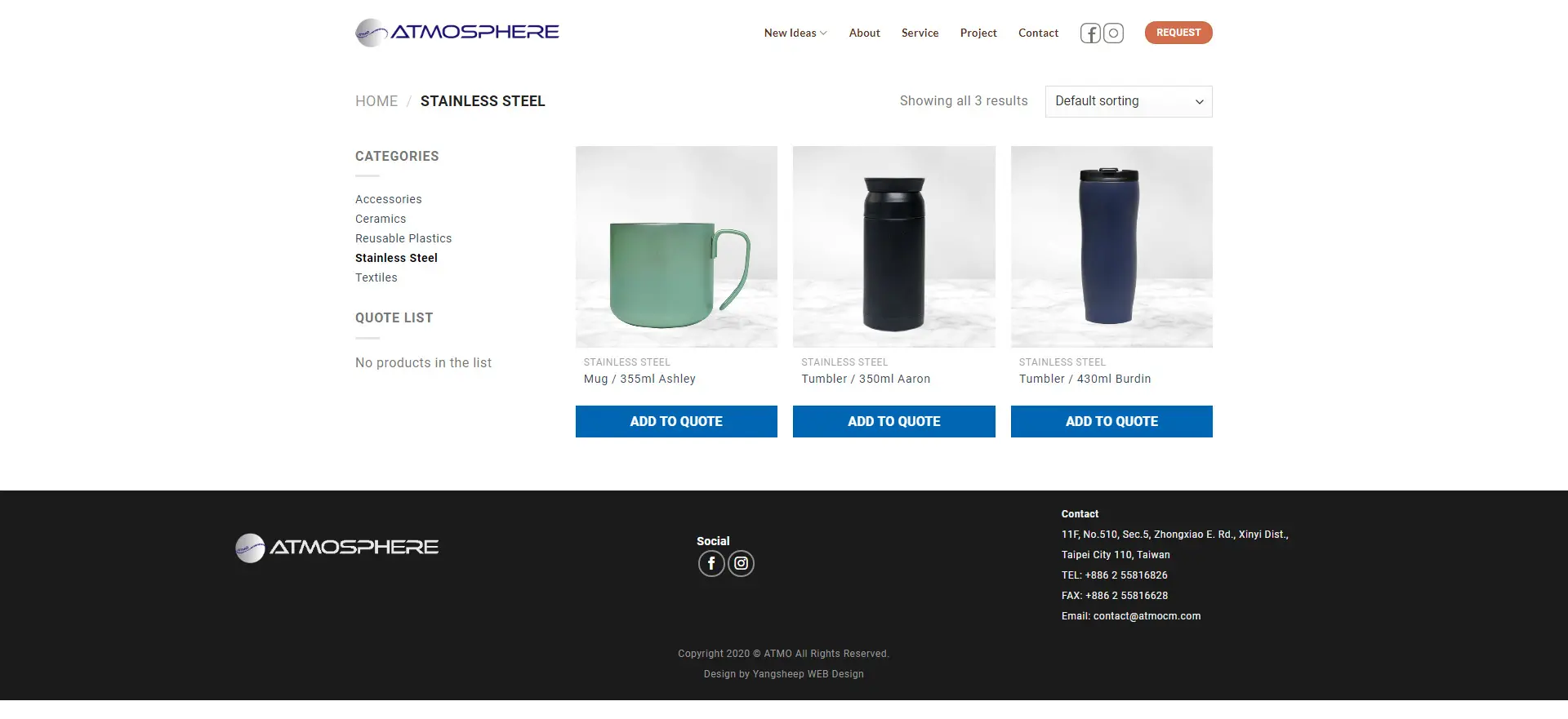This screenshot has width=1568, height=719.
Task: Open the Default sorting dropdown
Action: pos(1129,101)
